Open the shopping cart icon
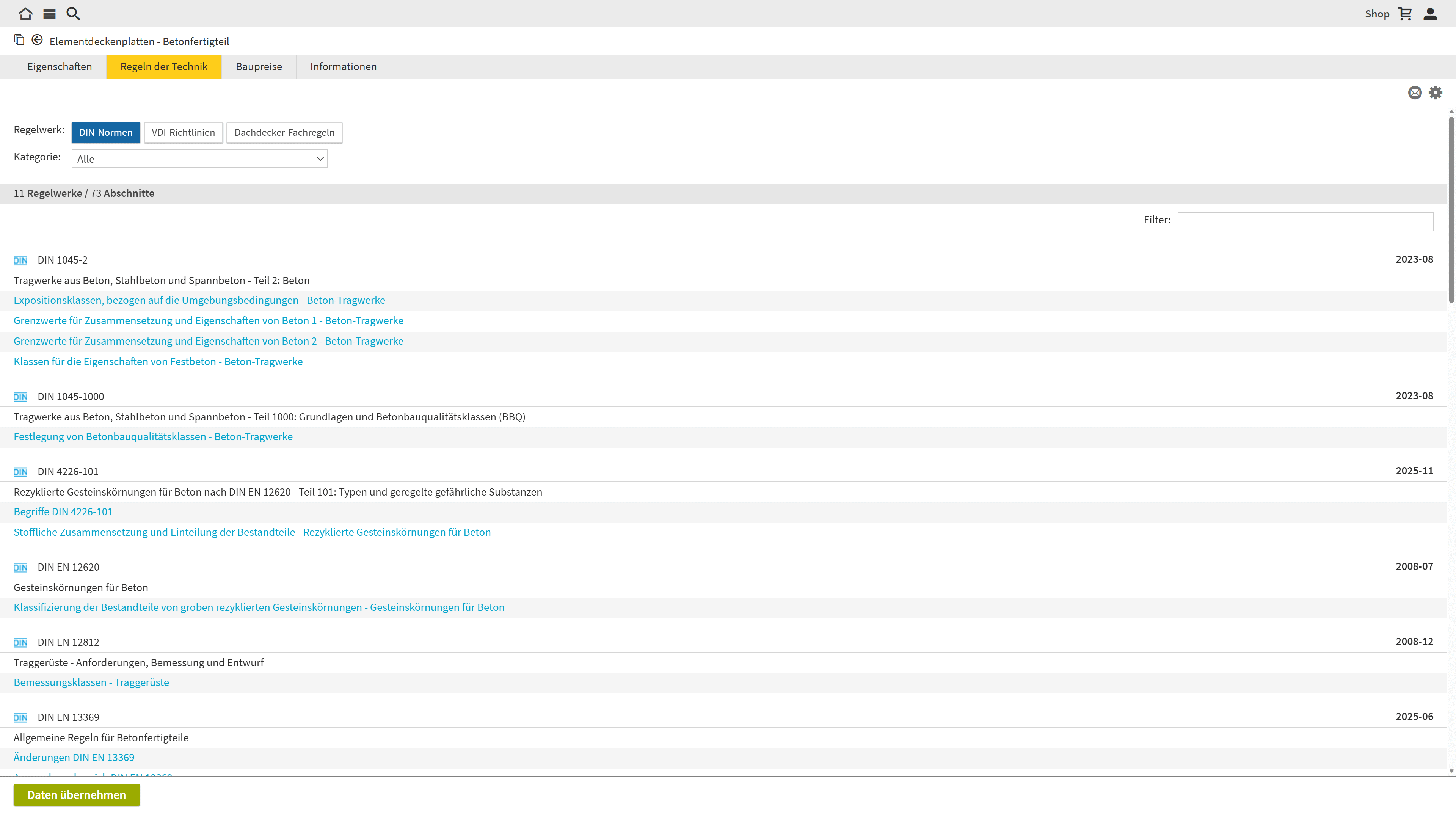 [1405, 14]
